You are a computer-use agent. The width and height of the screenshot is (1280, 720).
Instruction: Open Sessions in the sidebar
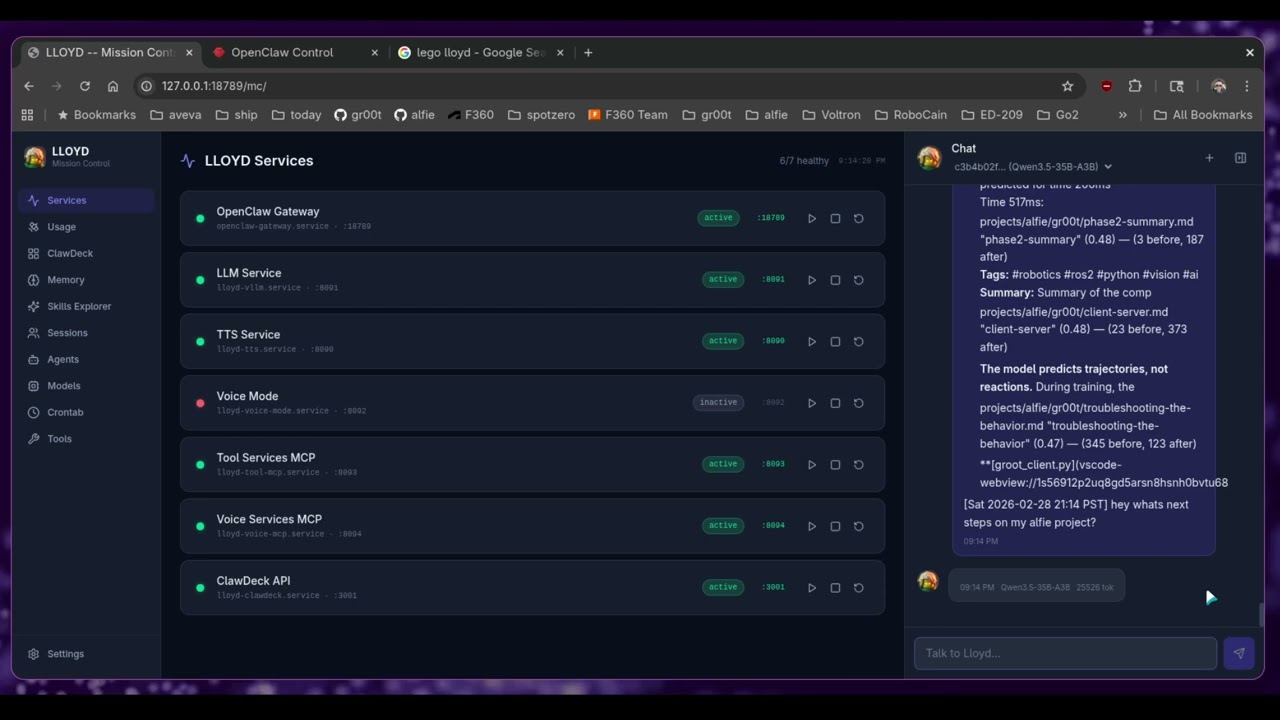86,333
